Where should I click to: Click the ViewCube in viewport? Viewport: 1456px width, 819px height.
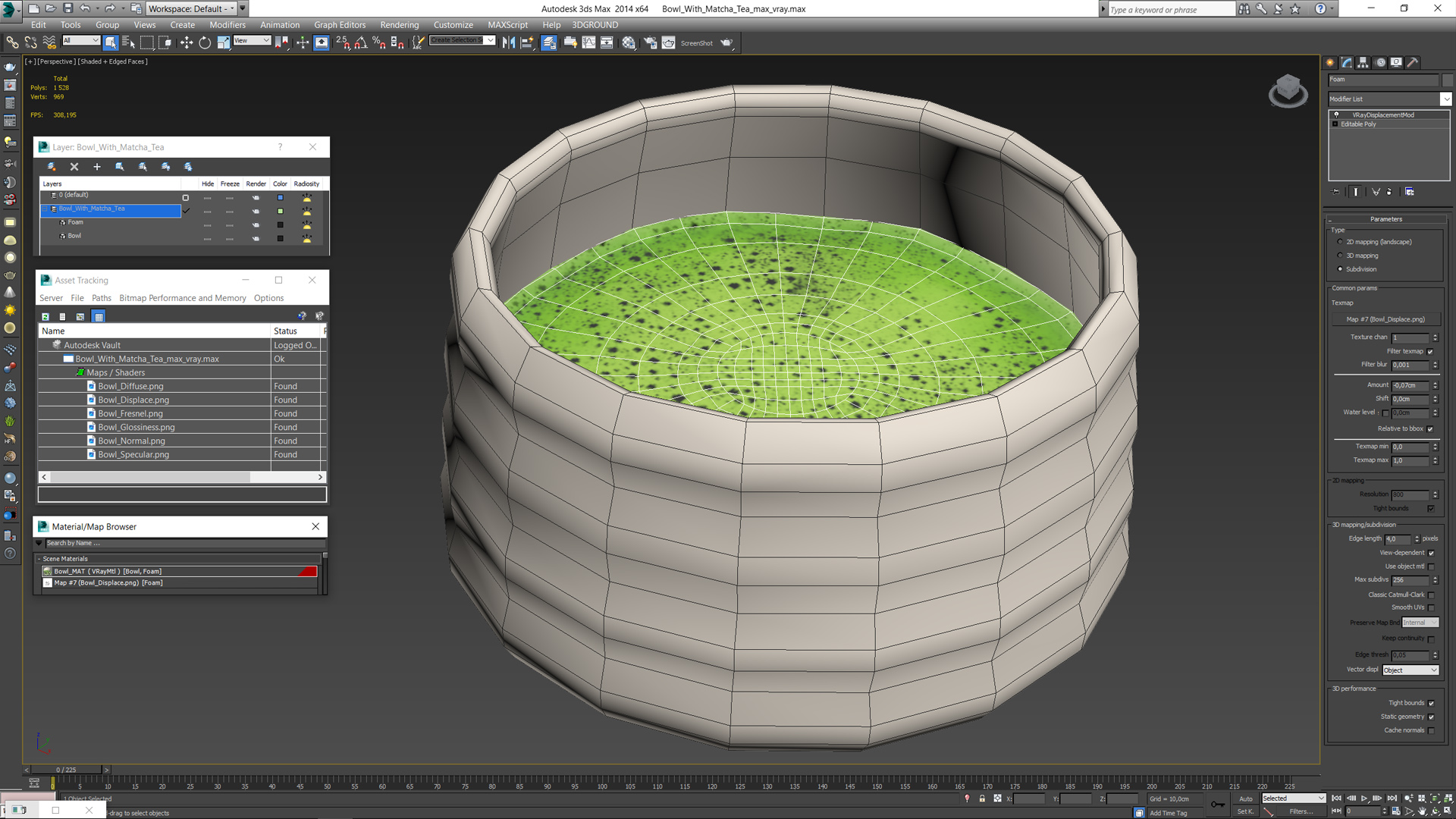pos(1288,91)
